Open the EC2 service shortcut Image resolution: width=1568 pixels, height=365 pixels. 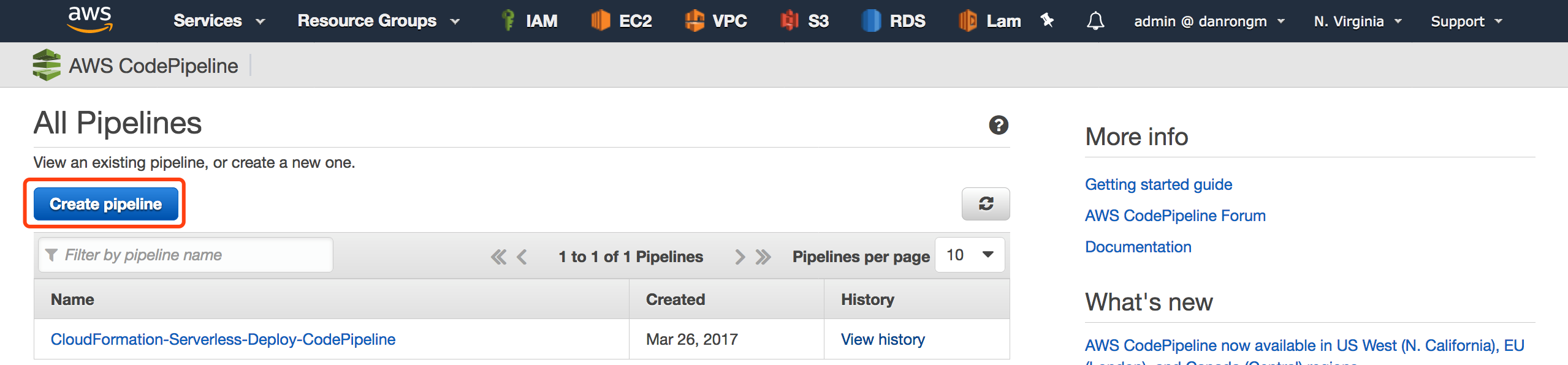pos(622,21)
